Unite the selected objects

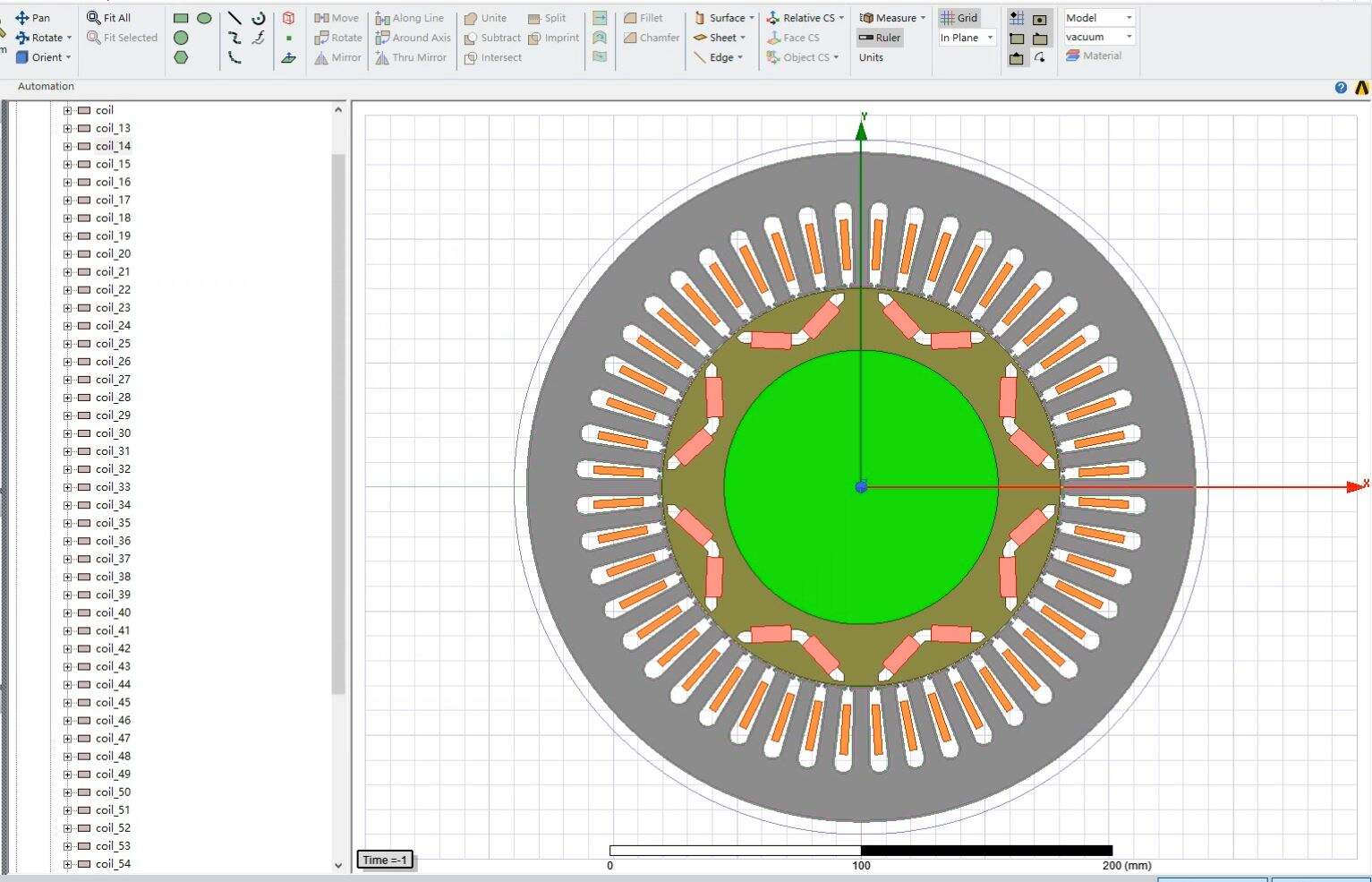tap(486, 17)
